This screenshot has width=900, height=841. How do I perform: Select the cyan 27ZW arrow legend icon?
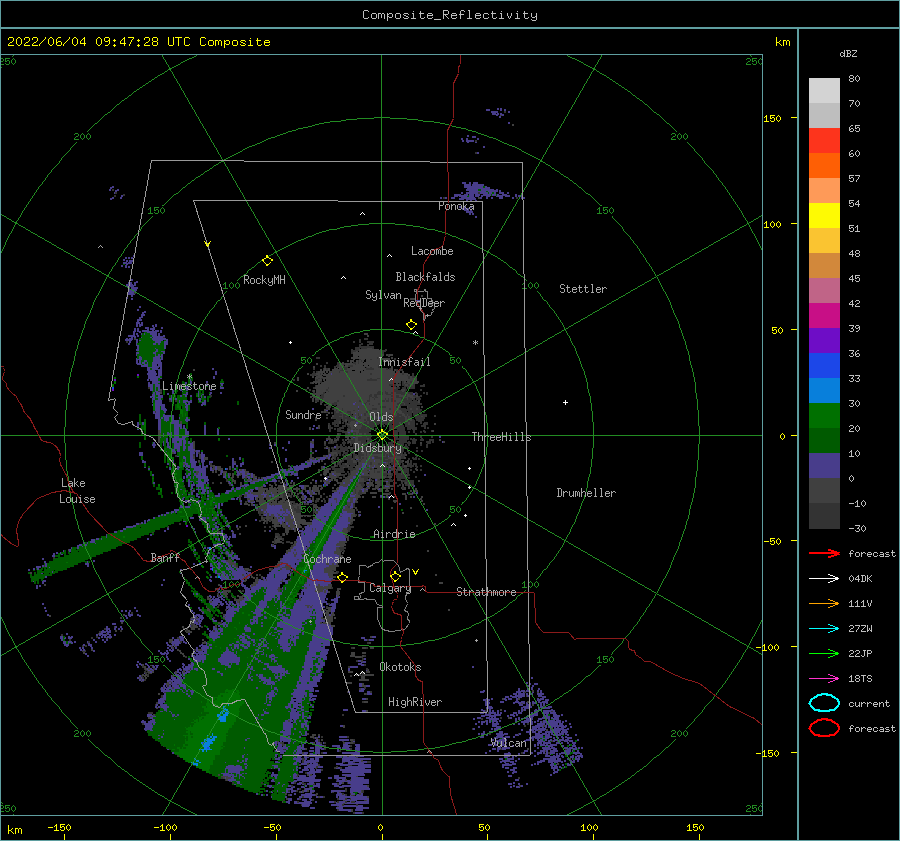(824, 629)
